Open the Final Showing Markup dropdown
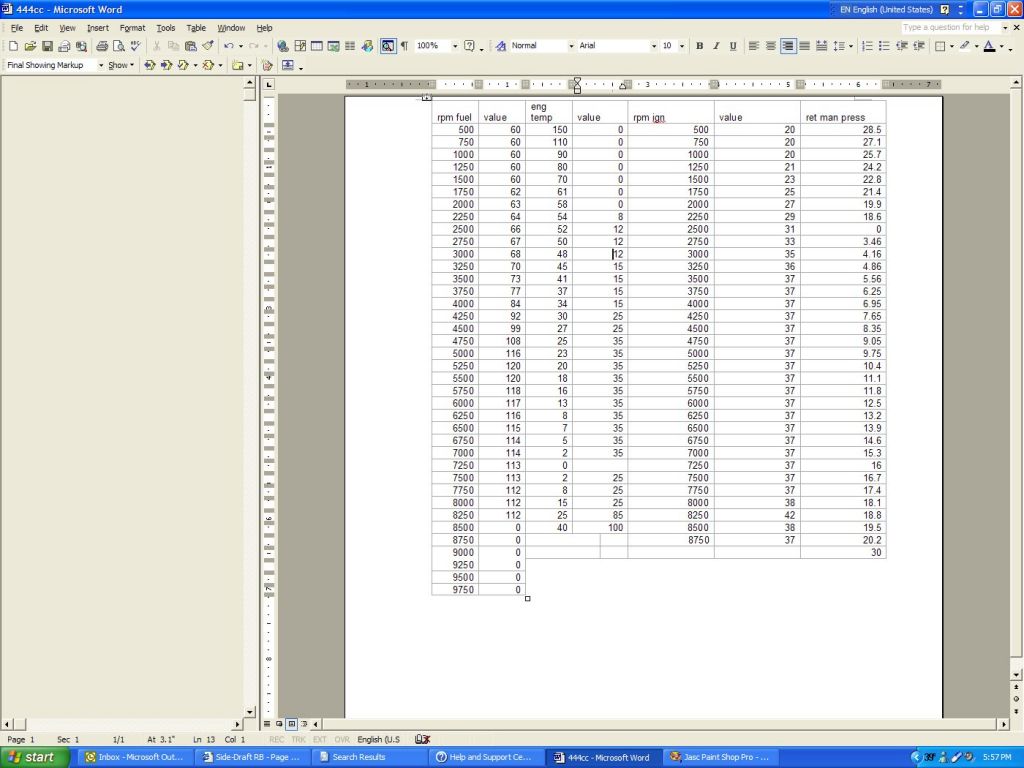Screen dimensions: 1024x768 (x=100, y=65)
